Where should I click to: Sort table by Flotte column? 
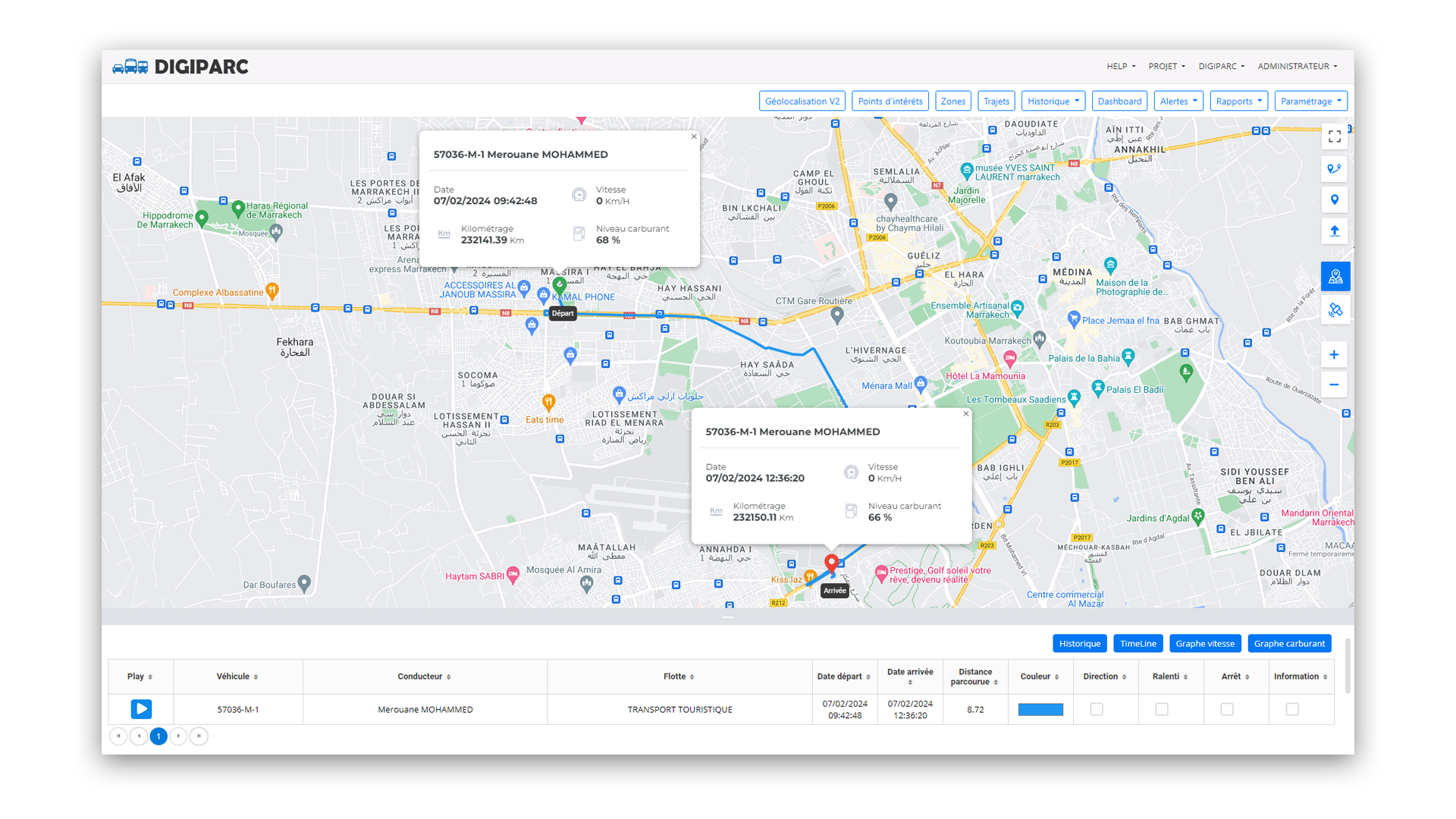click(679, 676)
